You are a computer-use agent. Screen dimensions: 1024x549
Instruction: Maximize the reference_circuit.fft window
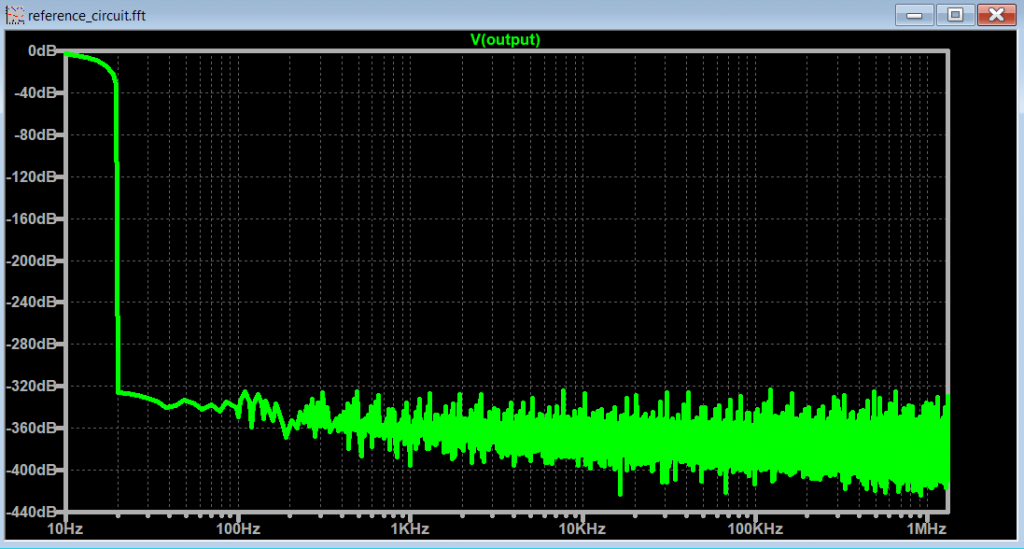(955, 14)
